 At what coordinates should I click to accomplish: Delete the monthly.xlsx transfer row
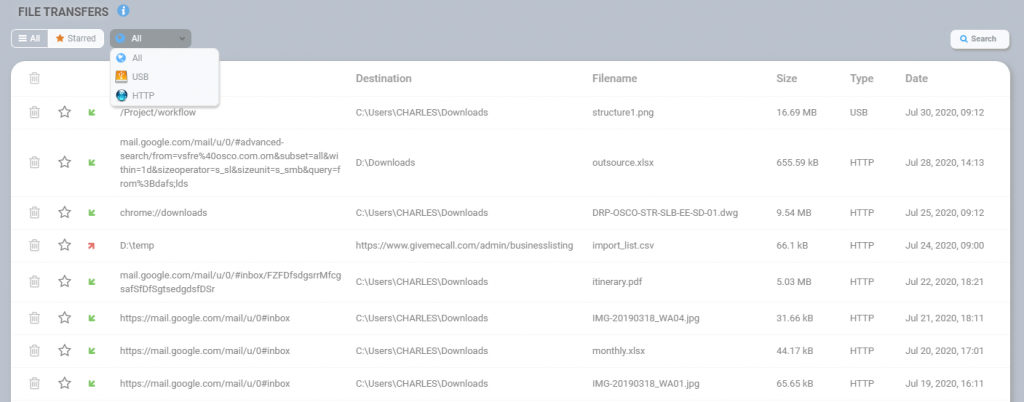pyautogui.click(x=35, y=351)
